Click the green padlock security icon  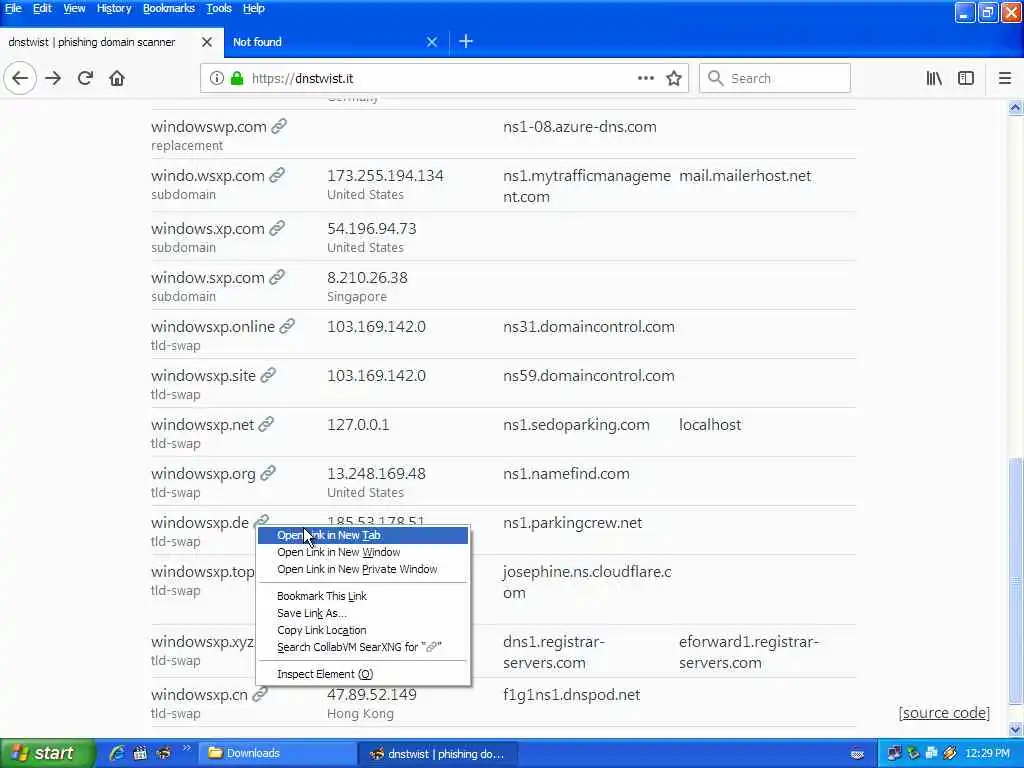[x=237, y=78]
